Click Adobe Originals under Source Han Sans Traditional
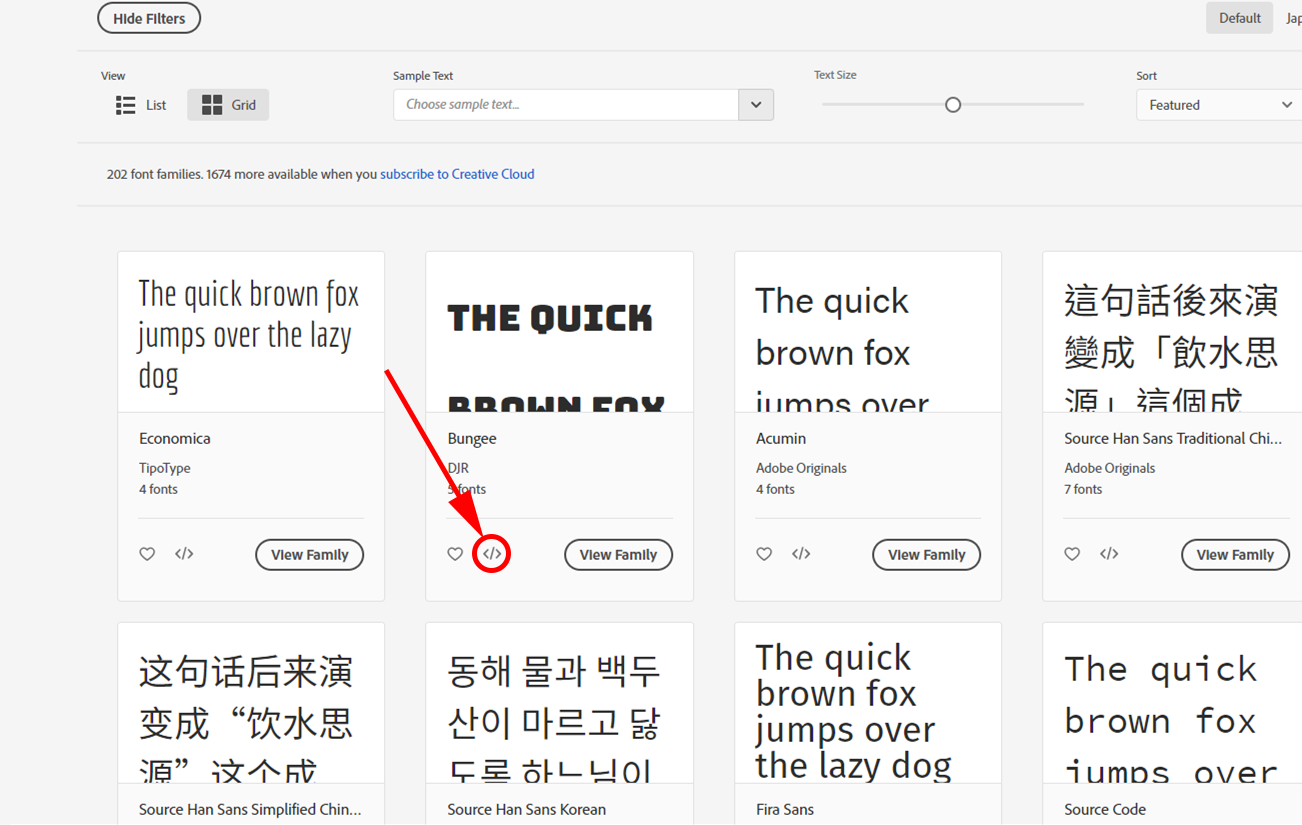This screenshot has height=825, width=1302. point(1109,468)
